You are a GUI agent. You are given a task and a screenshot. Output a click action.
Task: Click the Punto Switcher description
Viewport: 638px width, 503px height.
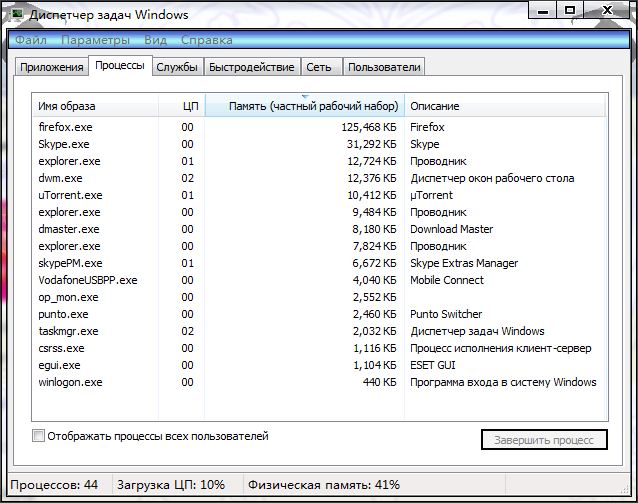pos(446,314)
